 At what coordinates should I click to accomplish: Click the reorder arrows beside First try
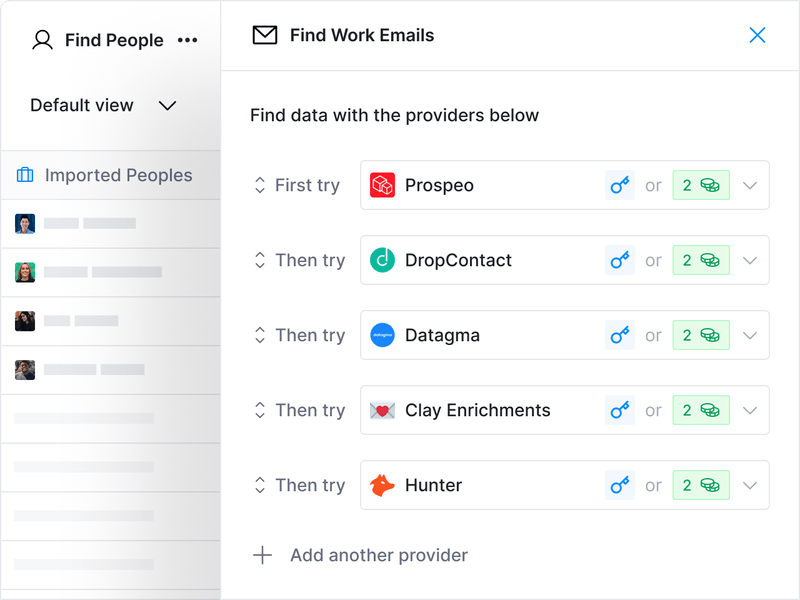[260, 185]
